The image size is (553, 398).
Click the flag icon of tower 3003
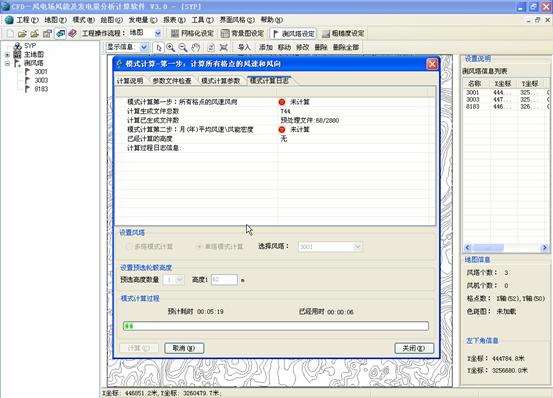(x=28, y=80)
